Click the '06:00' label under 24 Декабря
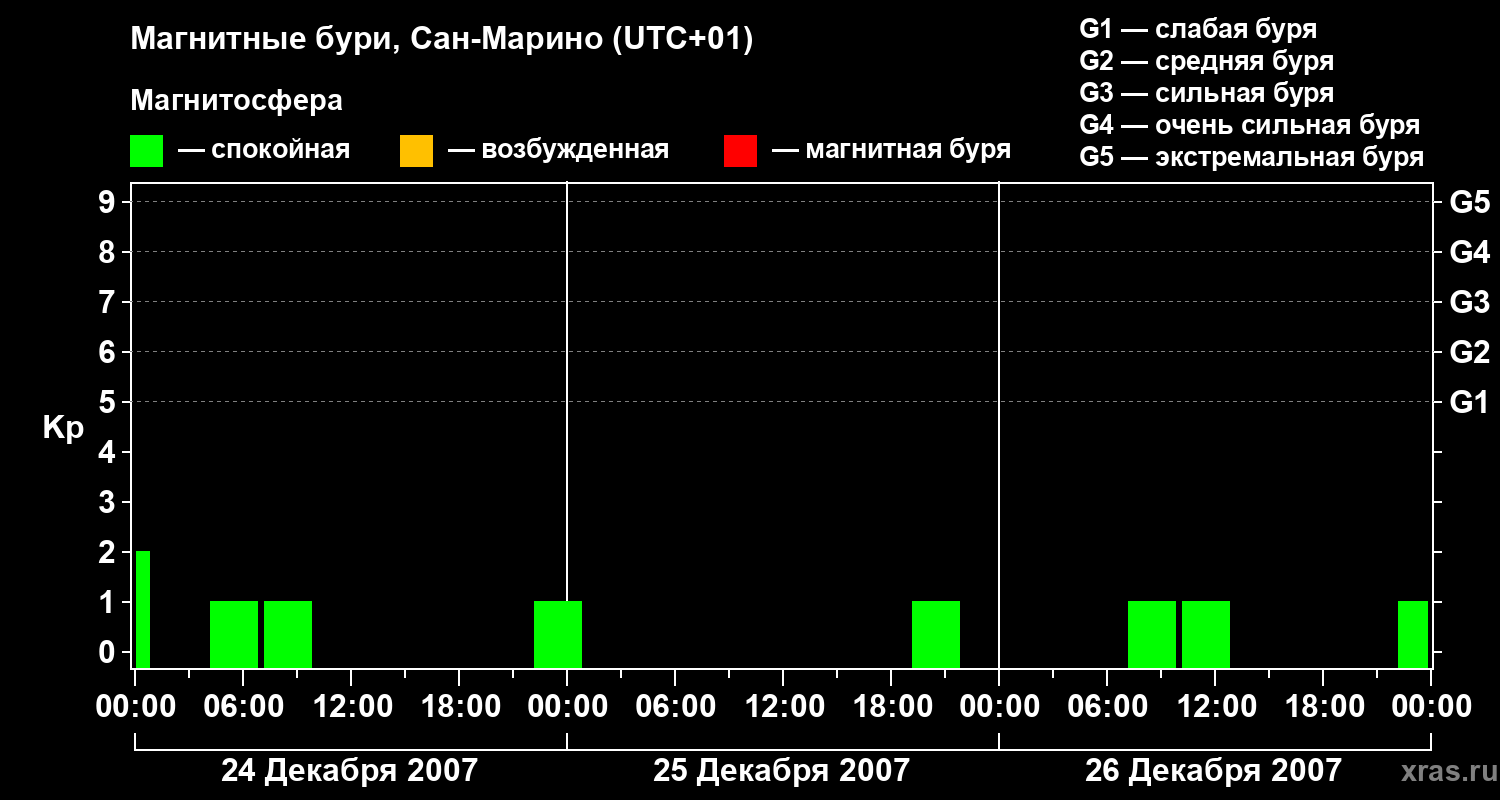The image size is (1500, 800). pyautogui.click(x=243, y=707)
